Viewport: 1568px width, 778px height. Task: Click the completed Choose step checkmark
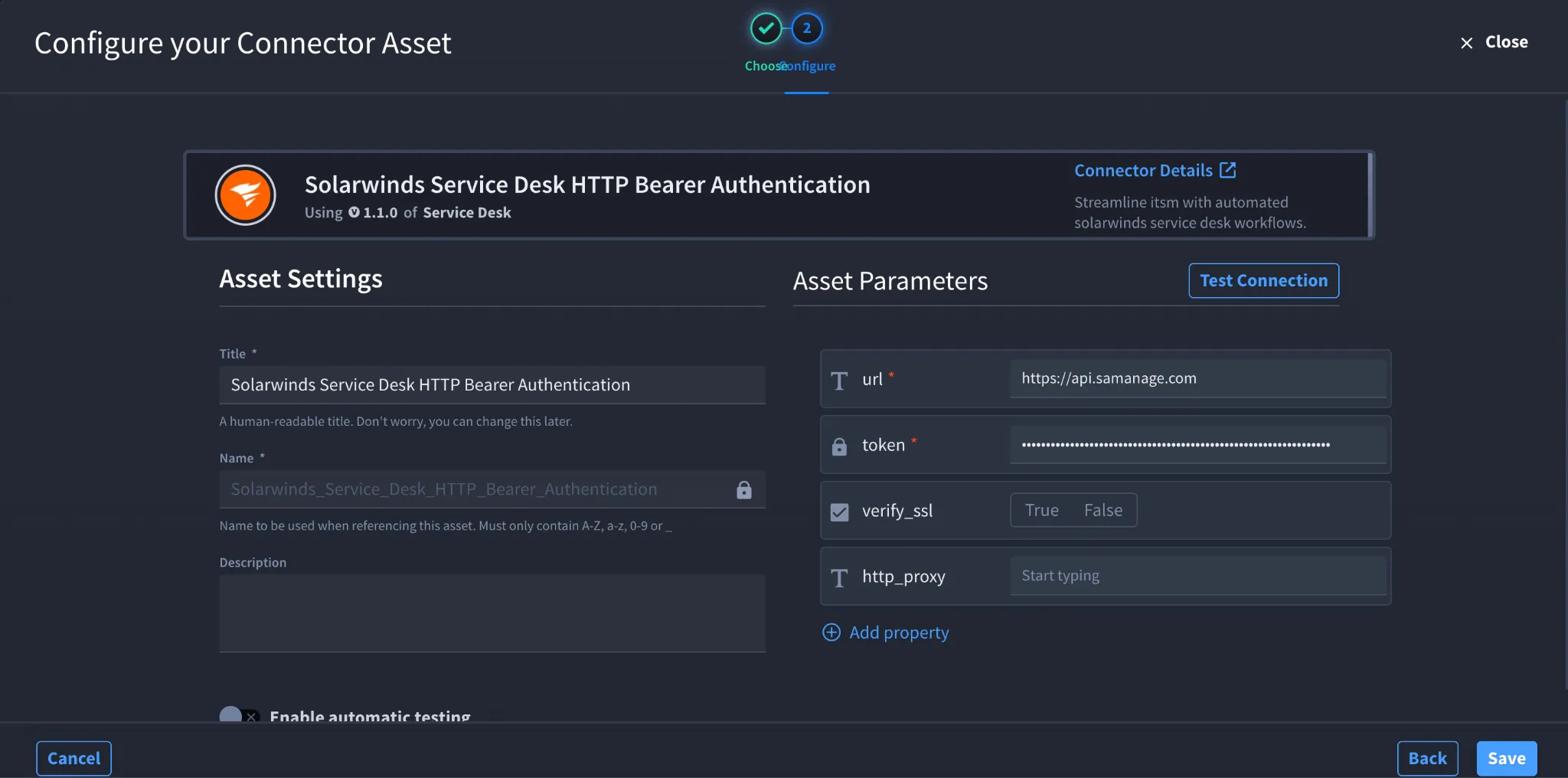click(x=766, y=28)
